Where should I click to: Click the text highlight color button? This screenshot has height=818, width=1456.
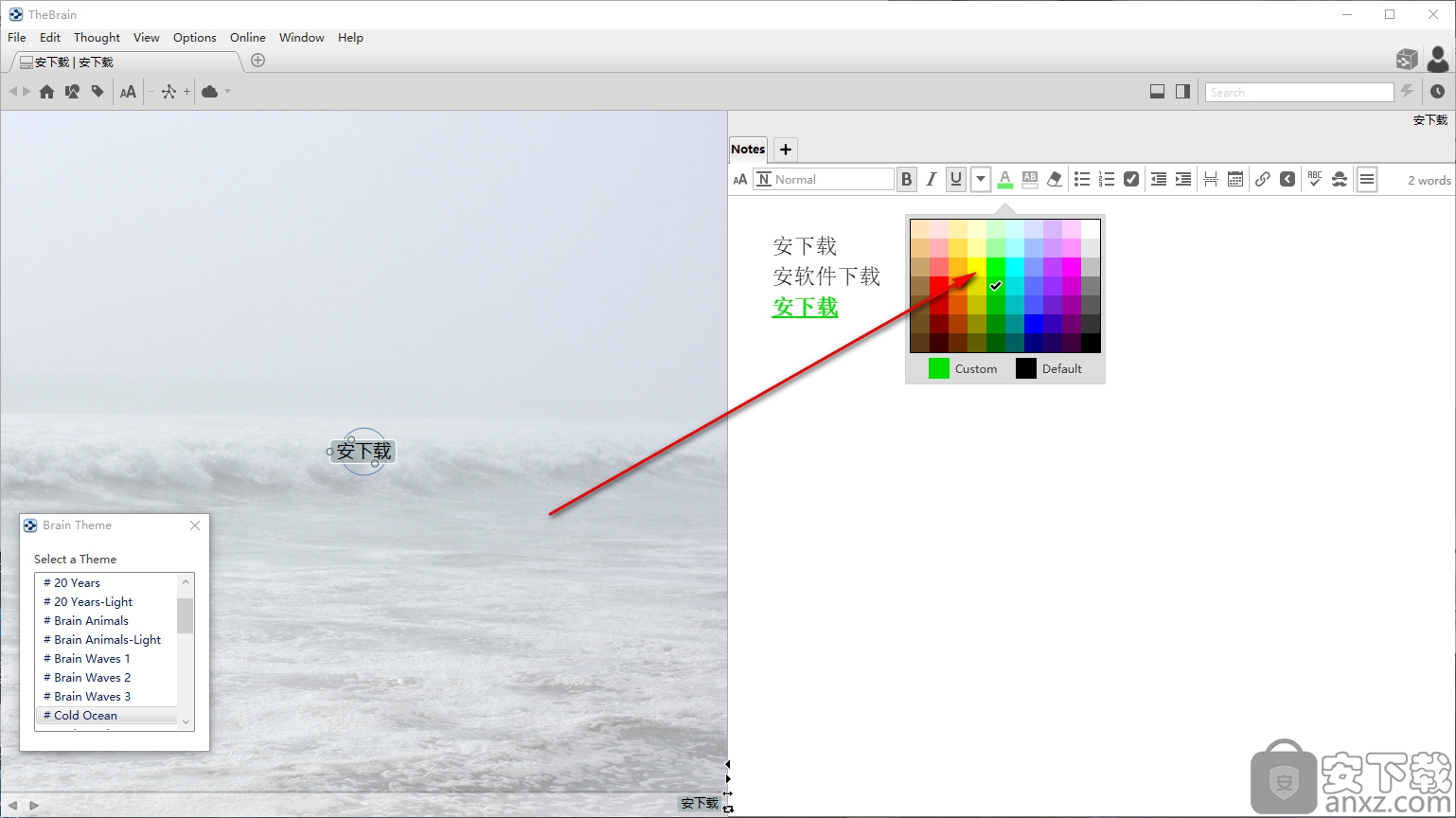click(x=1030, y=179)
